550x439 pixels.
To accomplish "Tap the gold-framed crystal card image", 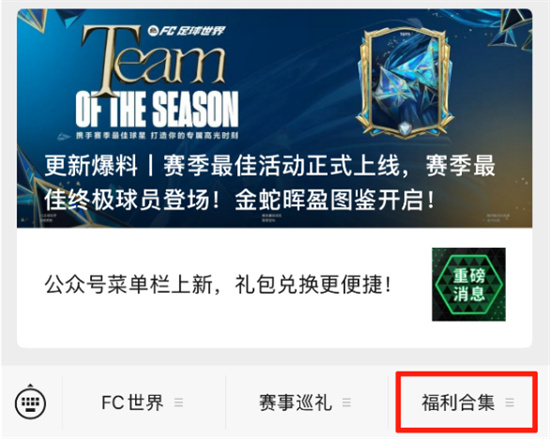I will [x=403, y=82].
